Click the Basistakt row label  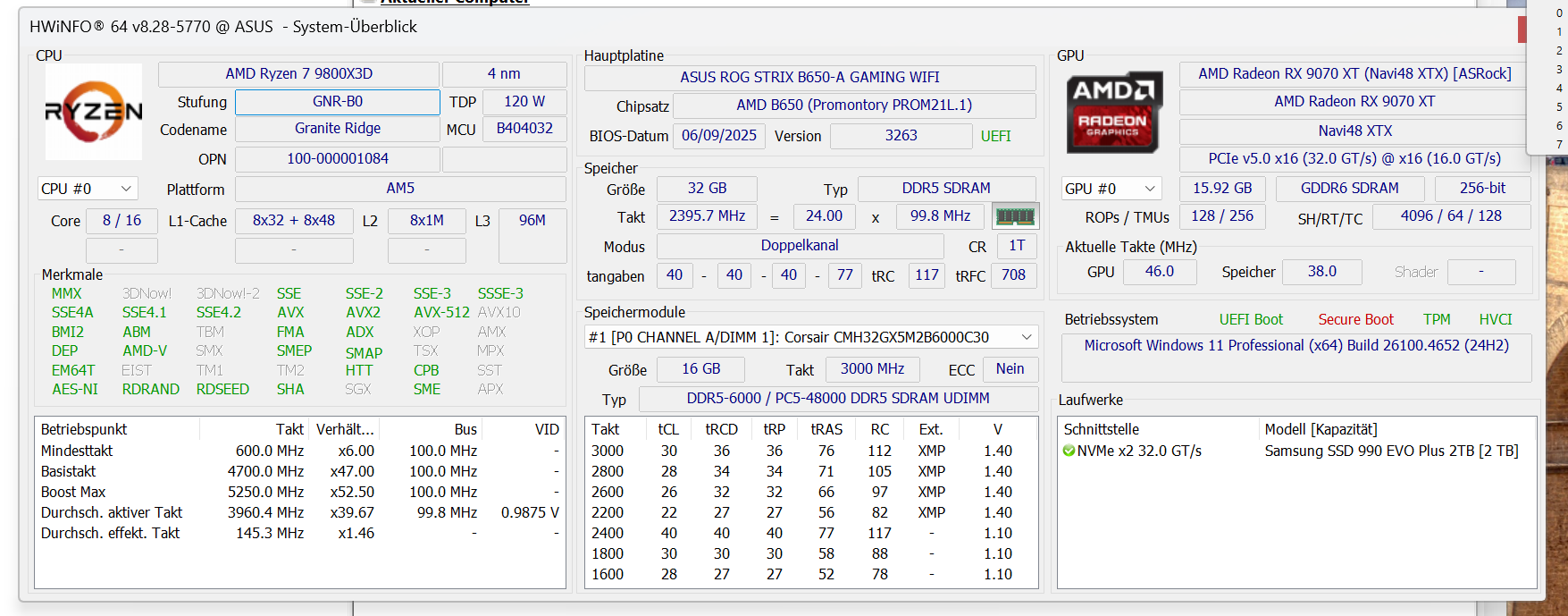(x=68, y=472)
